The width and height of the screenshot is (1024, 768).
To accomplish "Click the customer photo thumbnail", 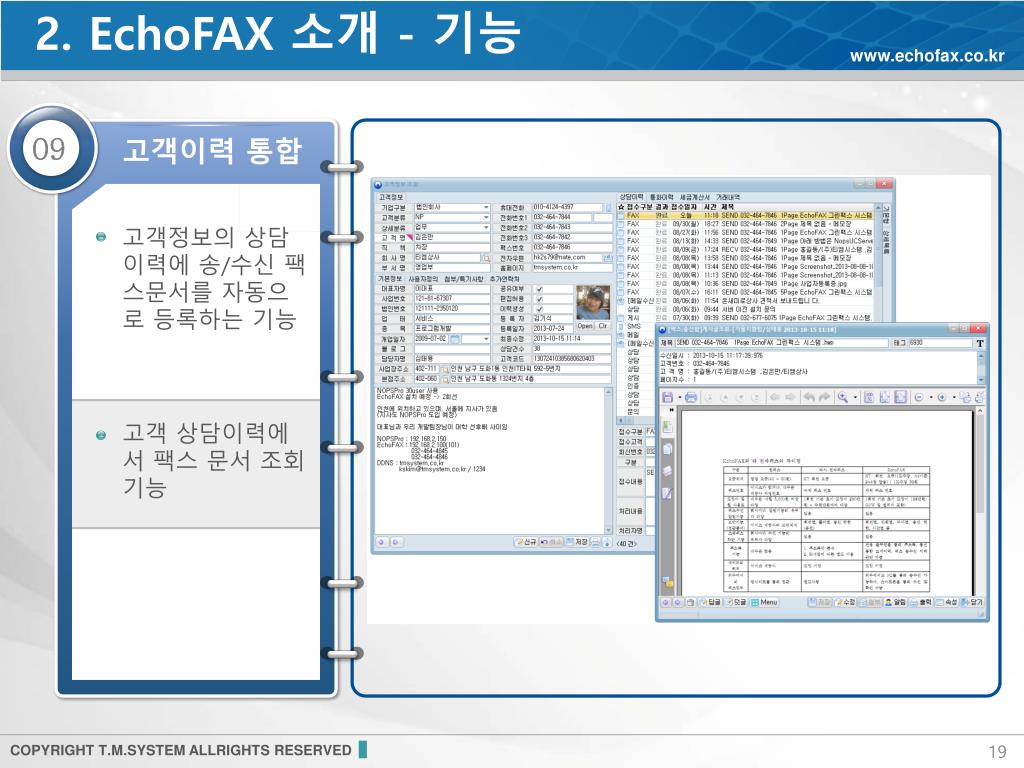I will point(593,302).
